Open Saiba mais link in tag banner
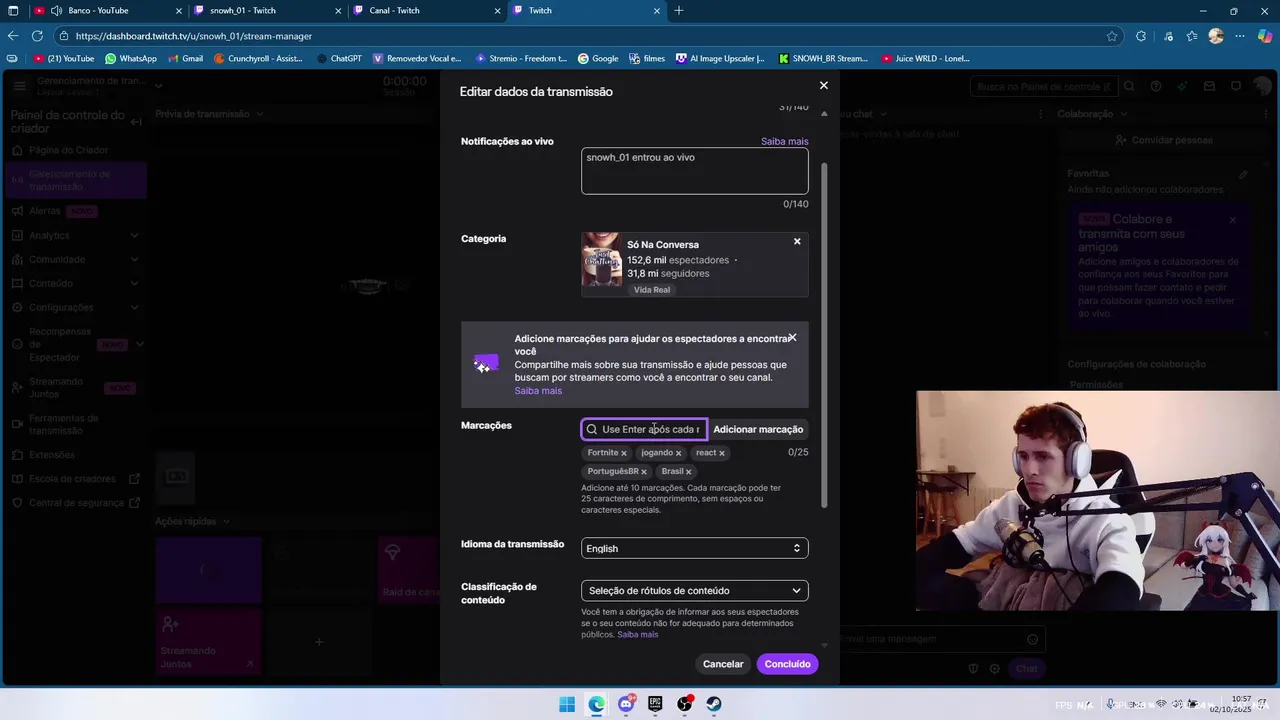 click(x=538, y=391)
